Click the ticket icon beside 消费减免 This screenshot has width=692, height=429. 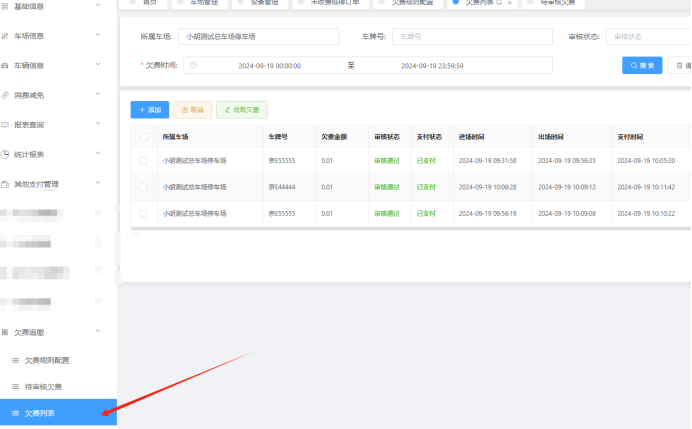point(5,95)
